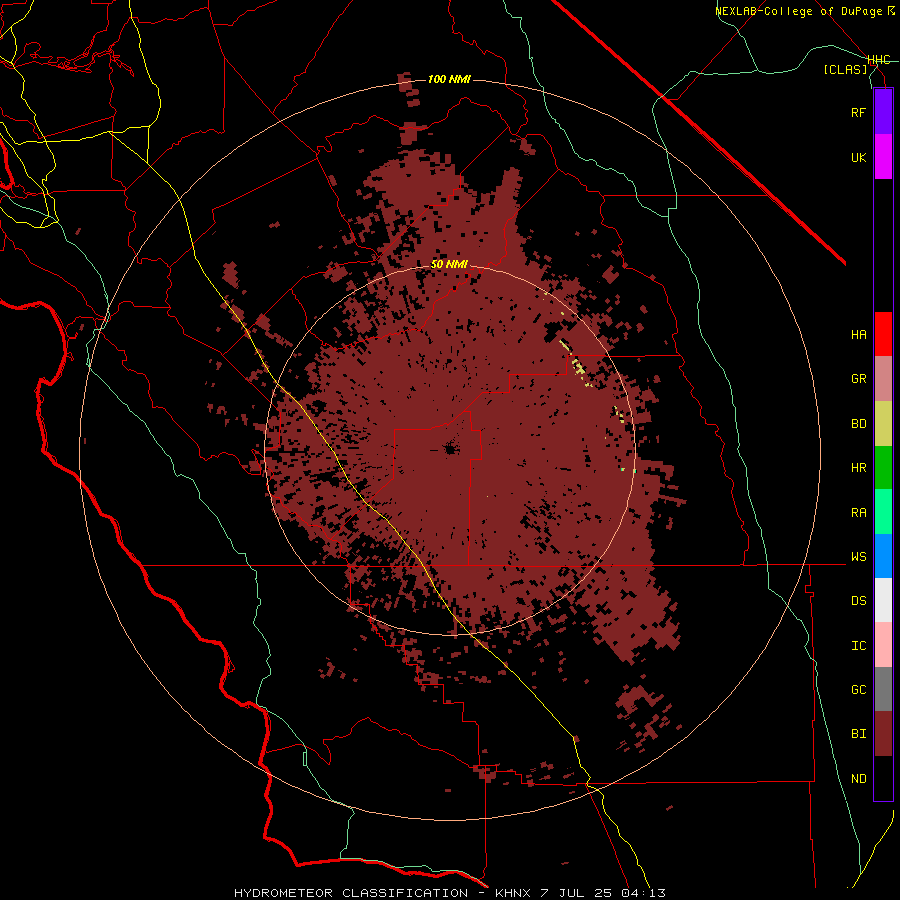Click the RF purple legend swatch
900x900 pixels.
883,112
